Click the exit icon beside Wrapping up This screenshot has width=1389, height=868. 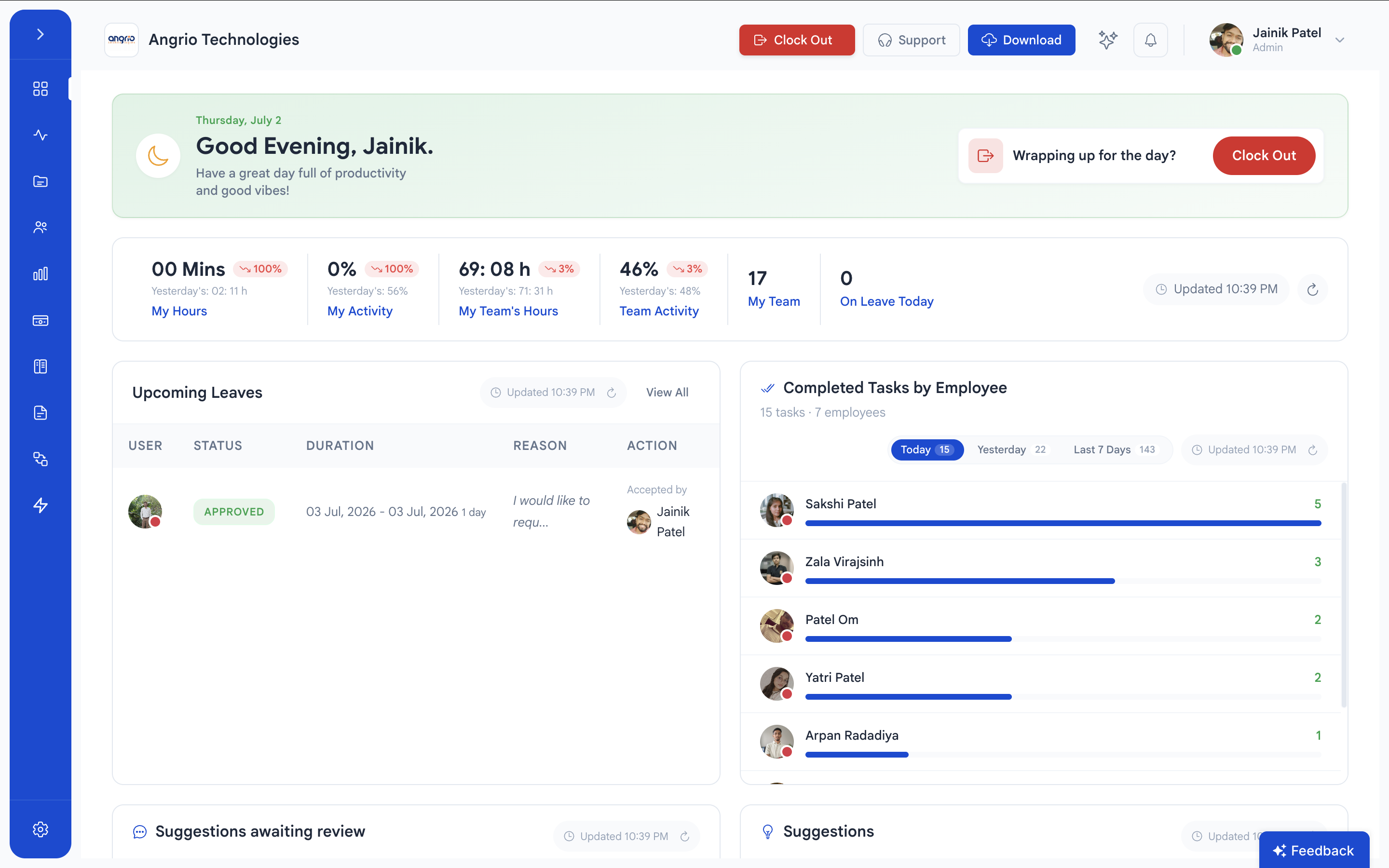[985, 156]
